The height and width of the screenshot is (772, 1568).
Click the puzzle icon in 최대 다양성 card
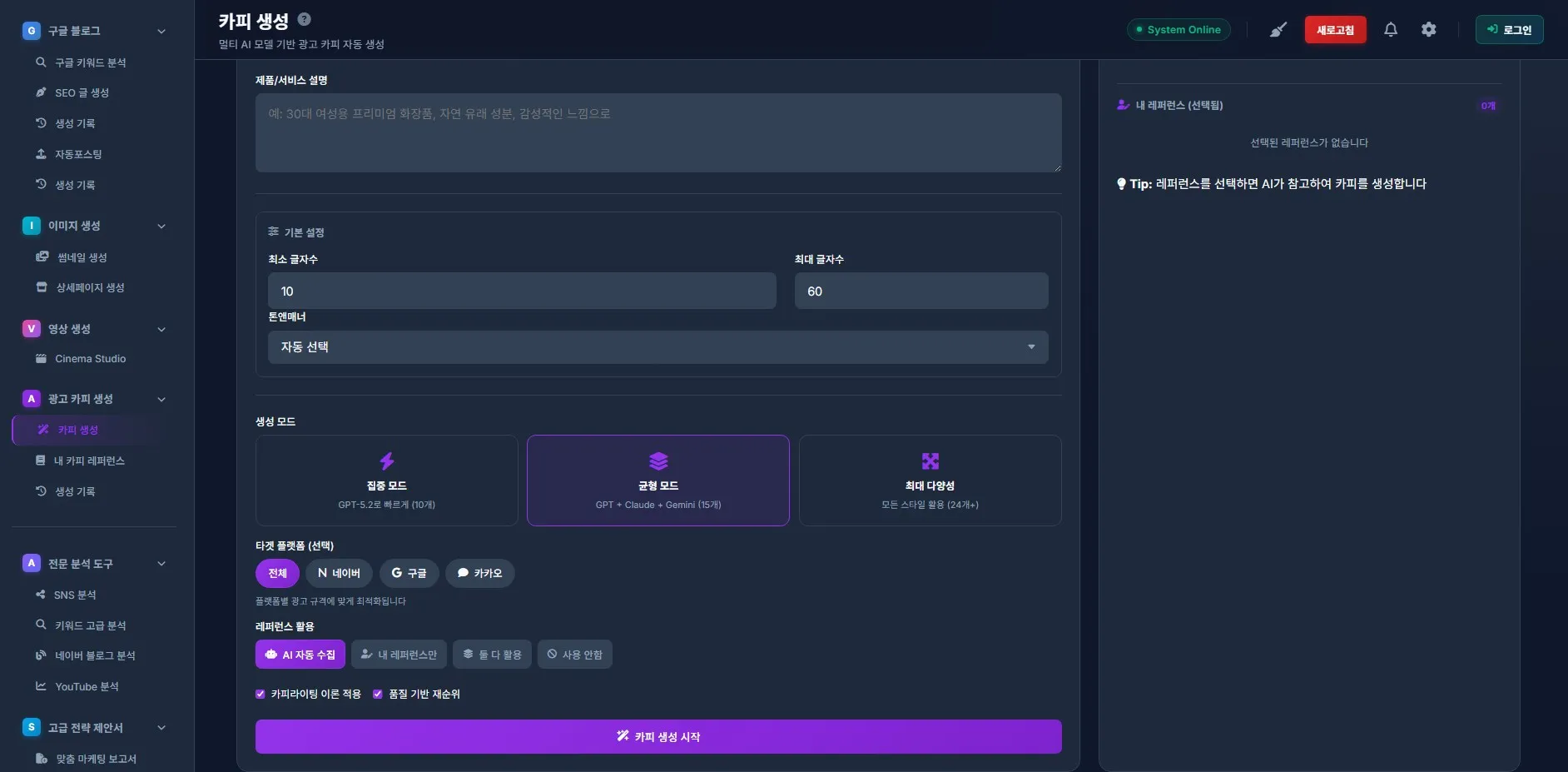930,461
